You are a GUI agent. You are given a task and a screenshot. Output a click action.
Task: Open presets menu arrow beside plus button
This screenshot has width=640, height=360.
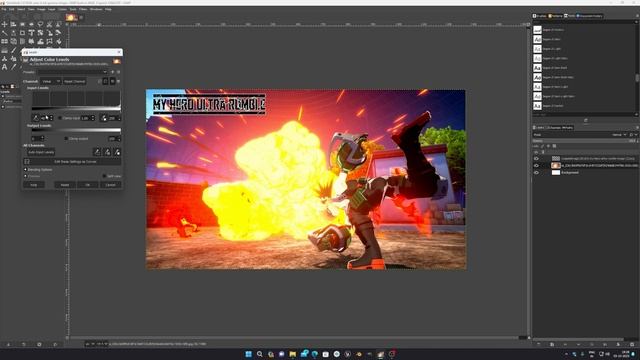[118, 72]
